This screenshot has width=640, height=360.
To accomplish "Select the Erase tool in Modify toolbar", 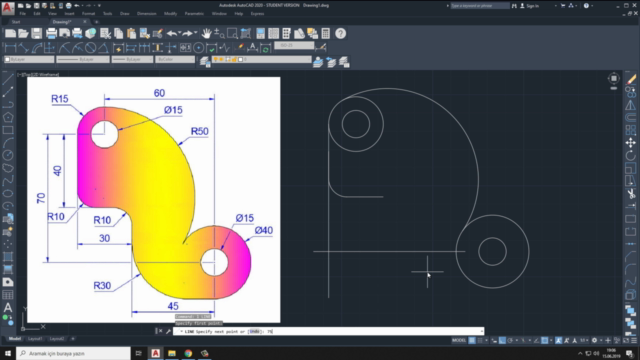I will tap(631, 79).
